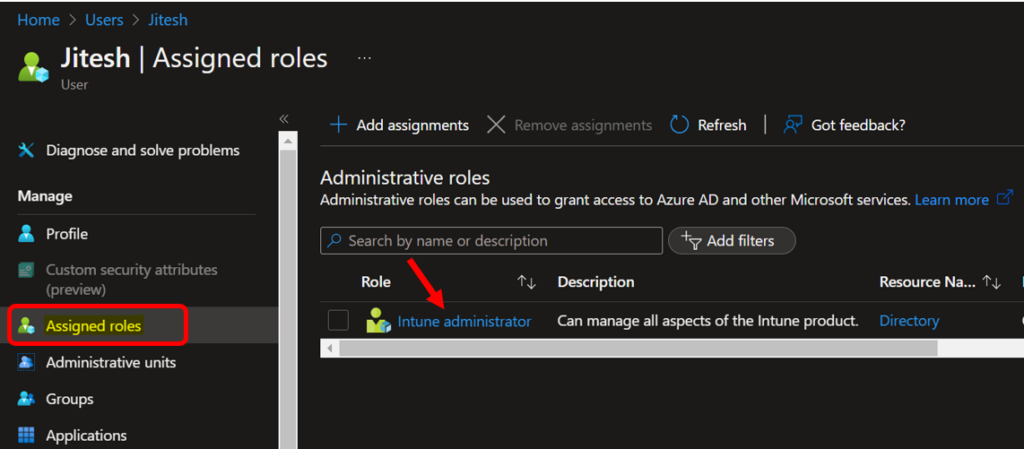Click the magnifier icon in search box
Viewport: 1024px width, 449px height.
[x=334, y=241]
